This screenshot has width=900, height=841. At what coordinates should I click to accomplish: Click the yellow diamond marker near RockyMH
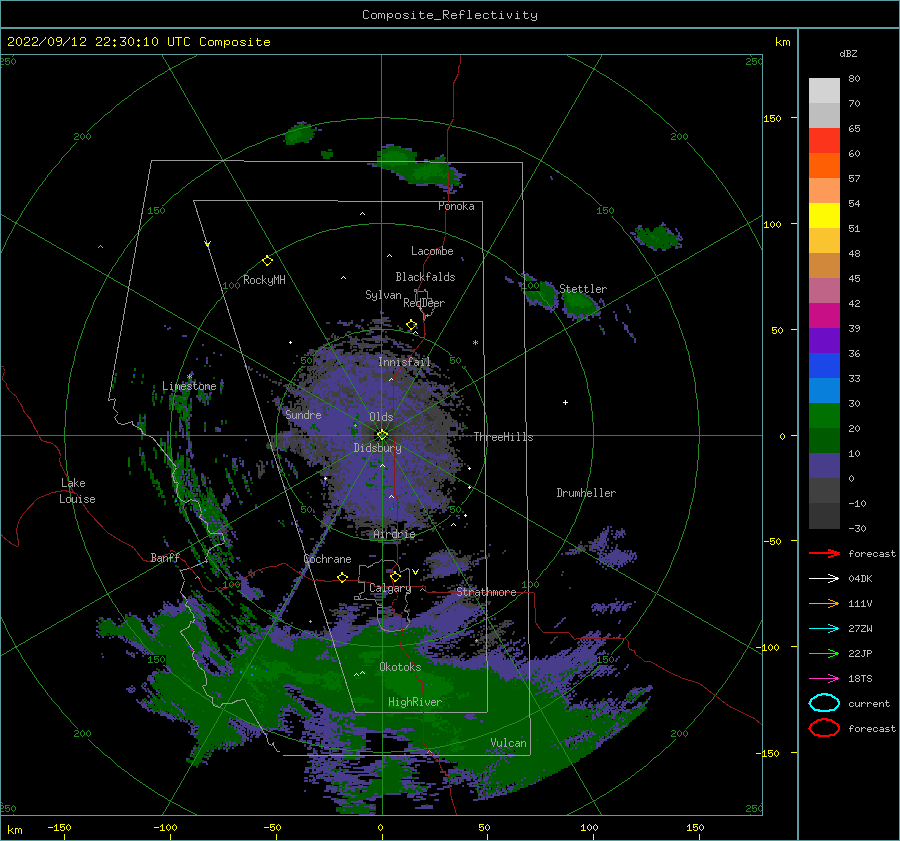point(267,261)
